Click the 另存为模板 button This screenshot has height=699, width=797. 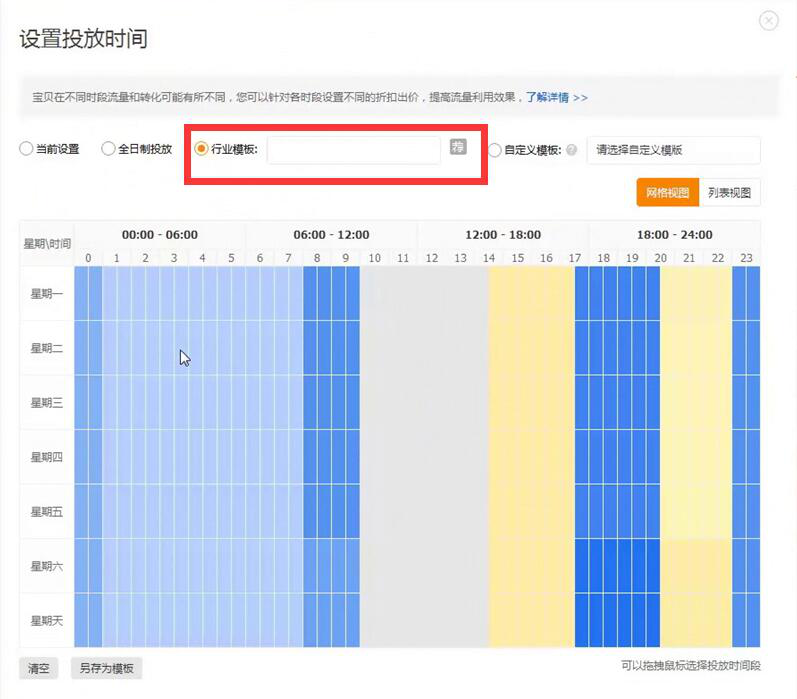click(x=106, y=669)
